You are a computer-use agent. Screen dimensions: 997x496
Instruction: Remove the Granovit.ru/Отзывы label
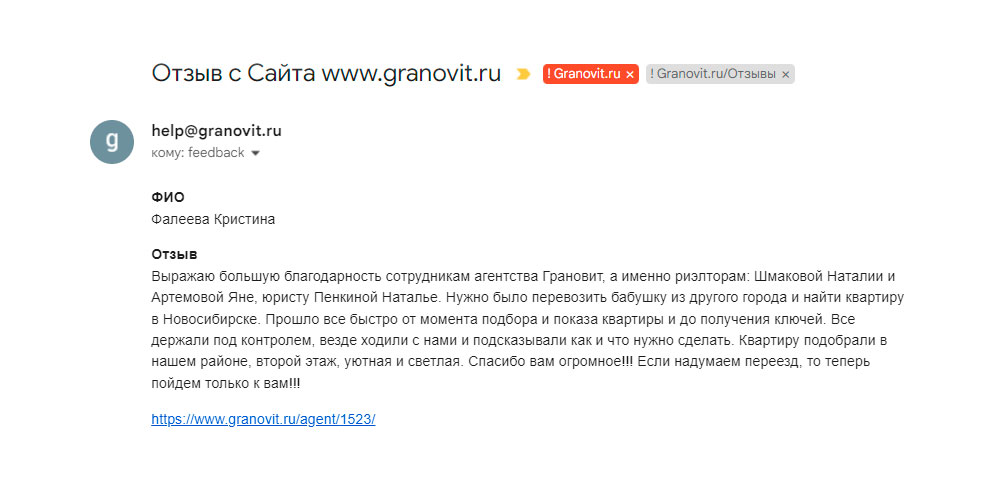pos(785,74)
